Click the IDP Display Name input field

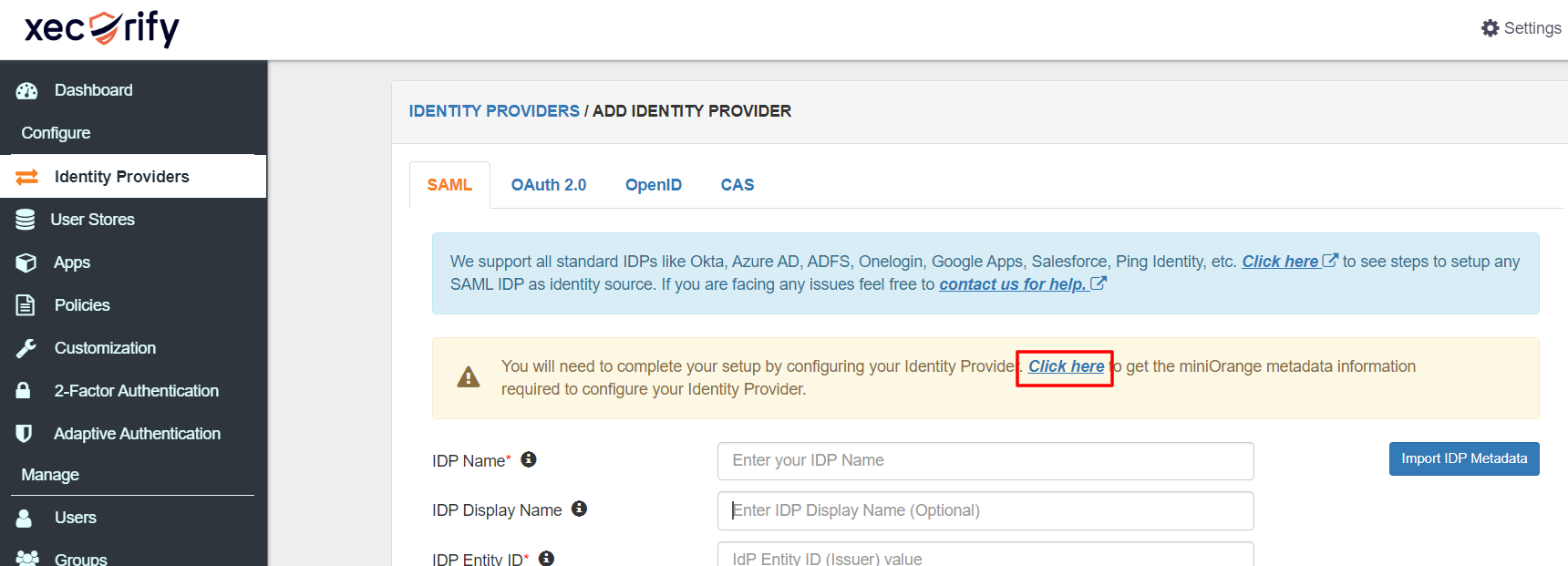point(985,511)
